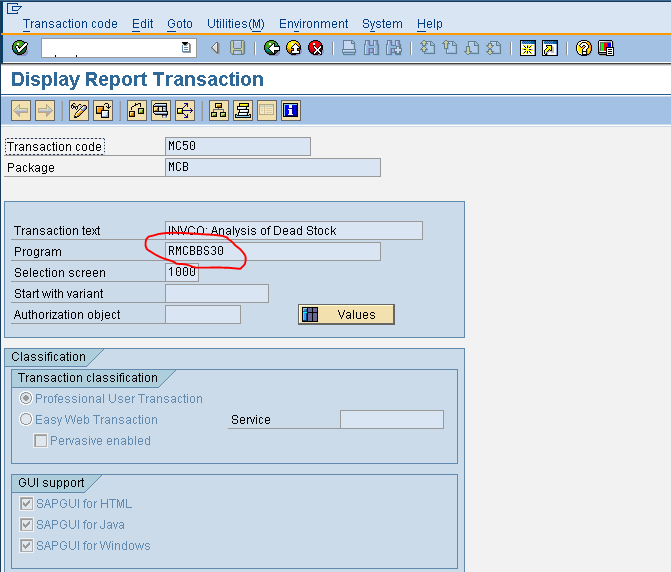Click the Previous Page icon

pos(449,48)
